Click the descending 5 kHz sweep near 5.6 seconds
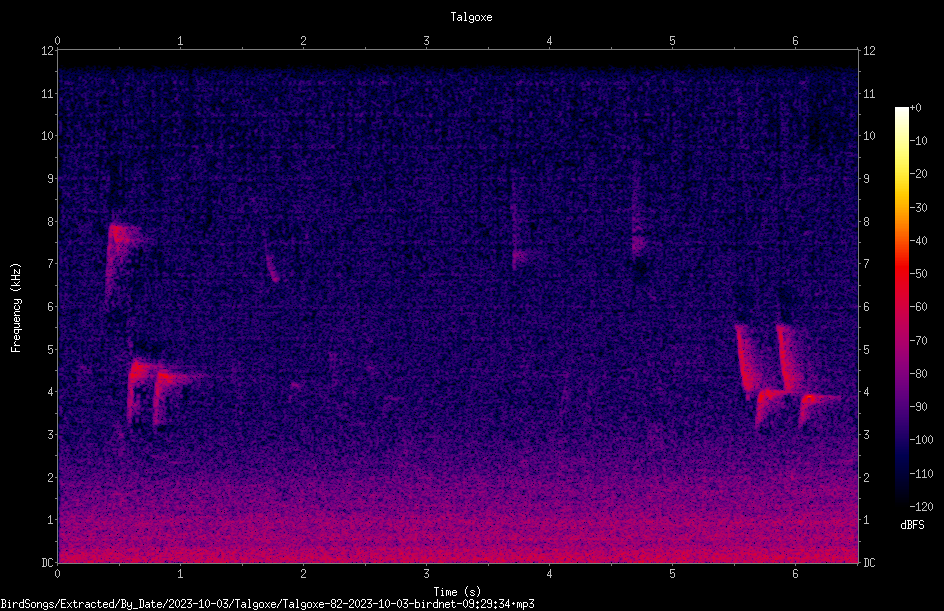Image resolution: width=944 pixels, height=611 pixels. [745, 359]
